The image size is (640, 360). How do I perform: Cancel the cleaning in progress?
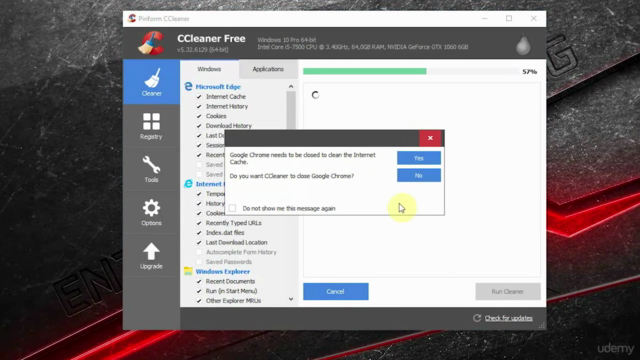coord(336,291)
